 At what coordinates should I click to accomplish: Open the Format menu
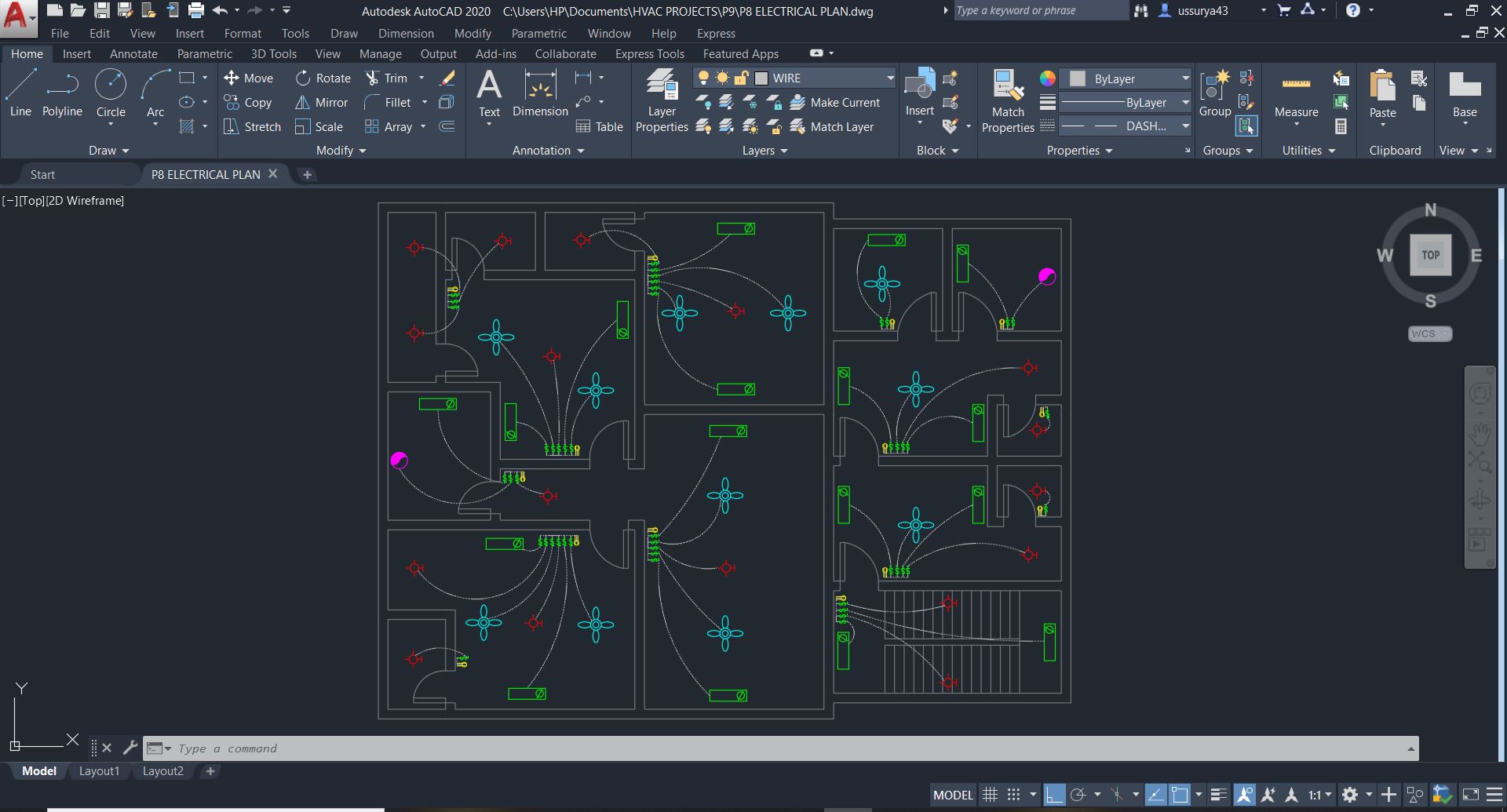point(243,34)
